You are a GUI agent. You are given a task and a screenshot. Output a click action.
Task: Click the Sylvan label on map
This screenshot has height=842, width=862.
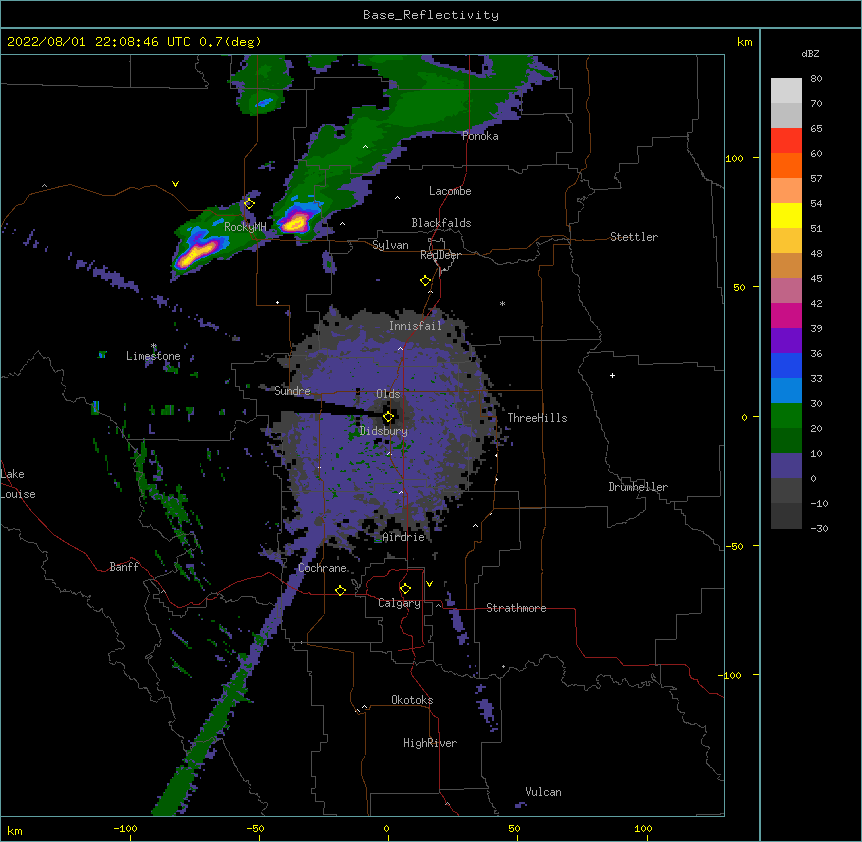click(390, 245)
